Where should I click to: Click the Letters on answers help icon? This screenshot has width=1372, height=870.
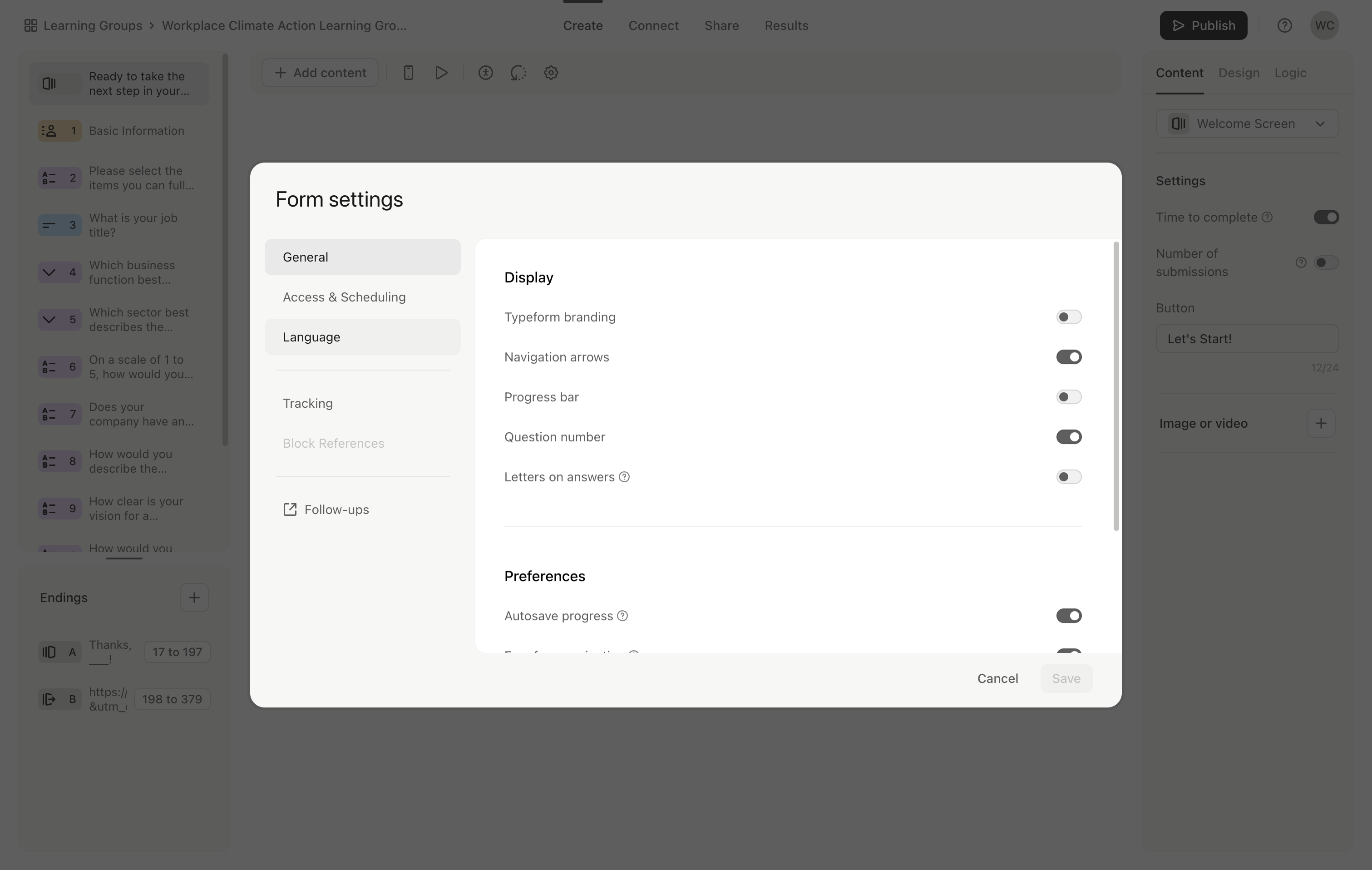point(624,477)
